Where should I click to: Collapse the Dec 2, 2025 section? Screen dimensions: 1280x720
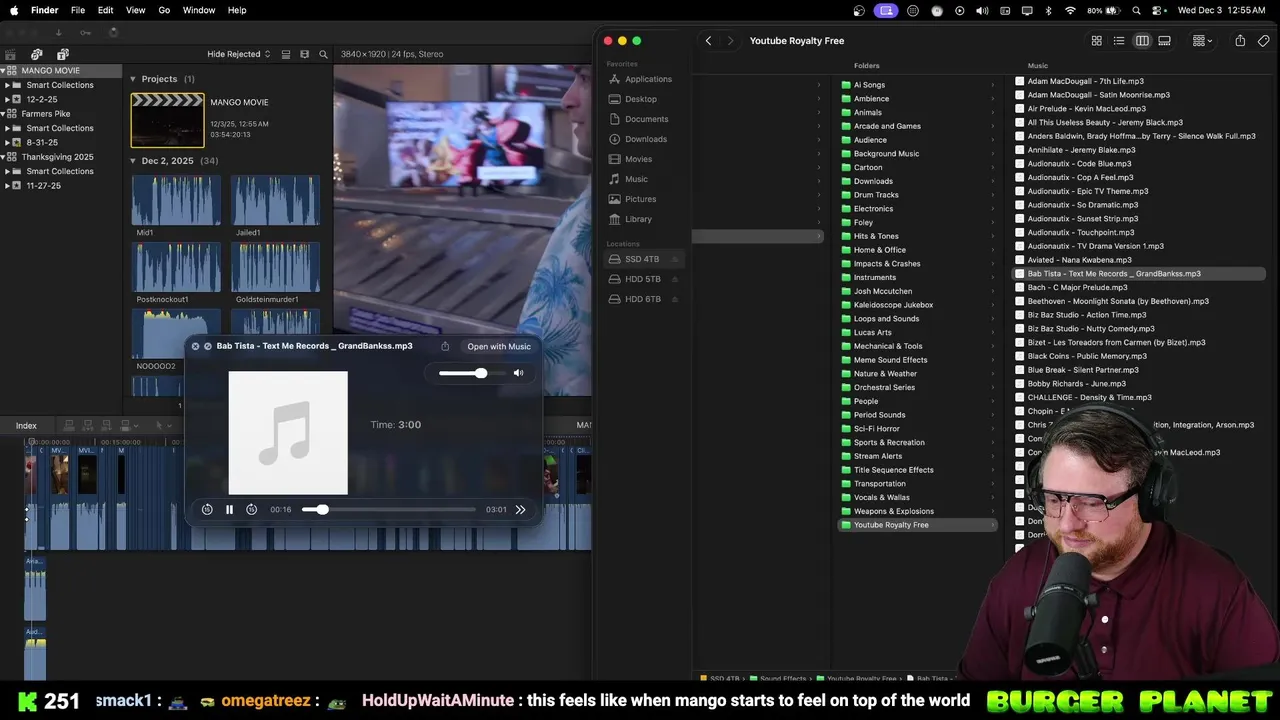click(x=133, y=161)
